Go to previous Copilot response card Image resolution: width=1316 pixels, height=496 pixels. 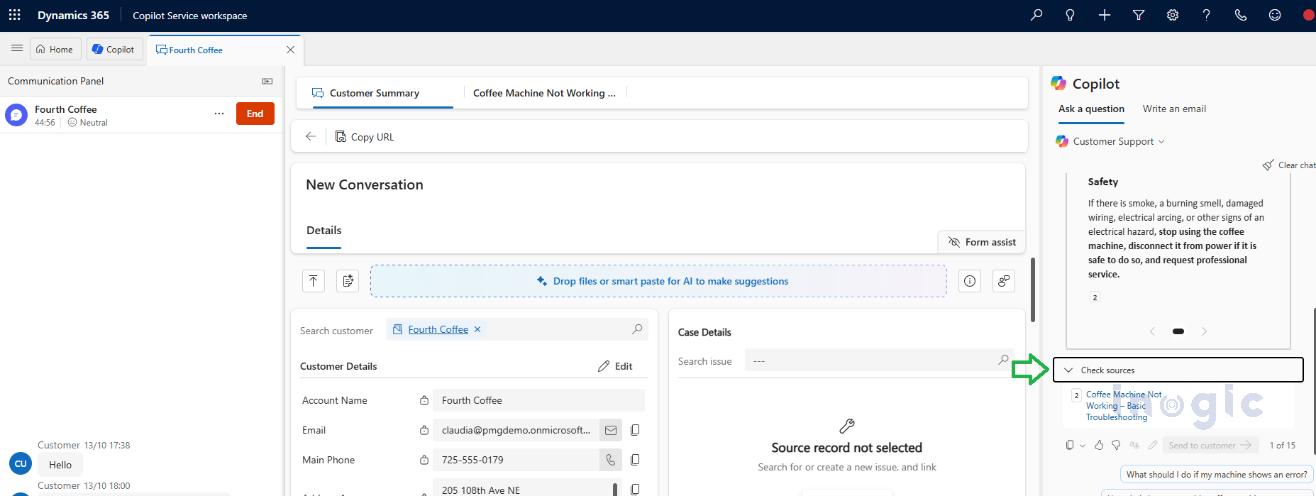click(1152, 331)
